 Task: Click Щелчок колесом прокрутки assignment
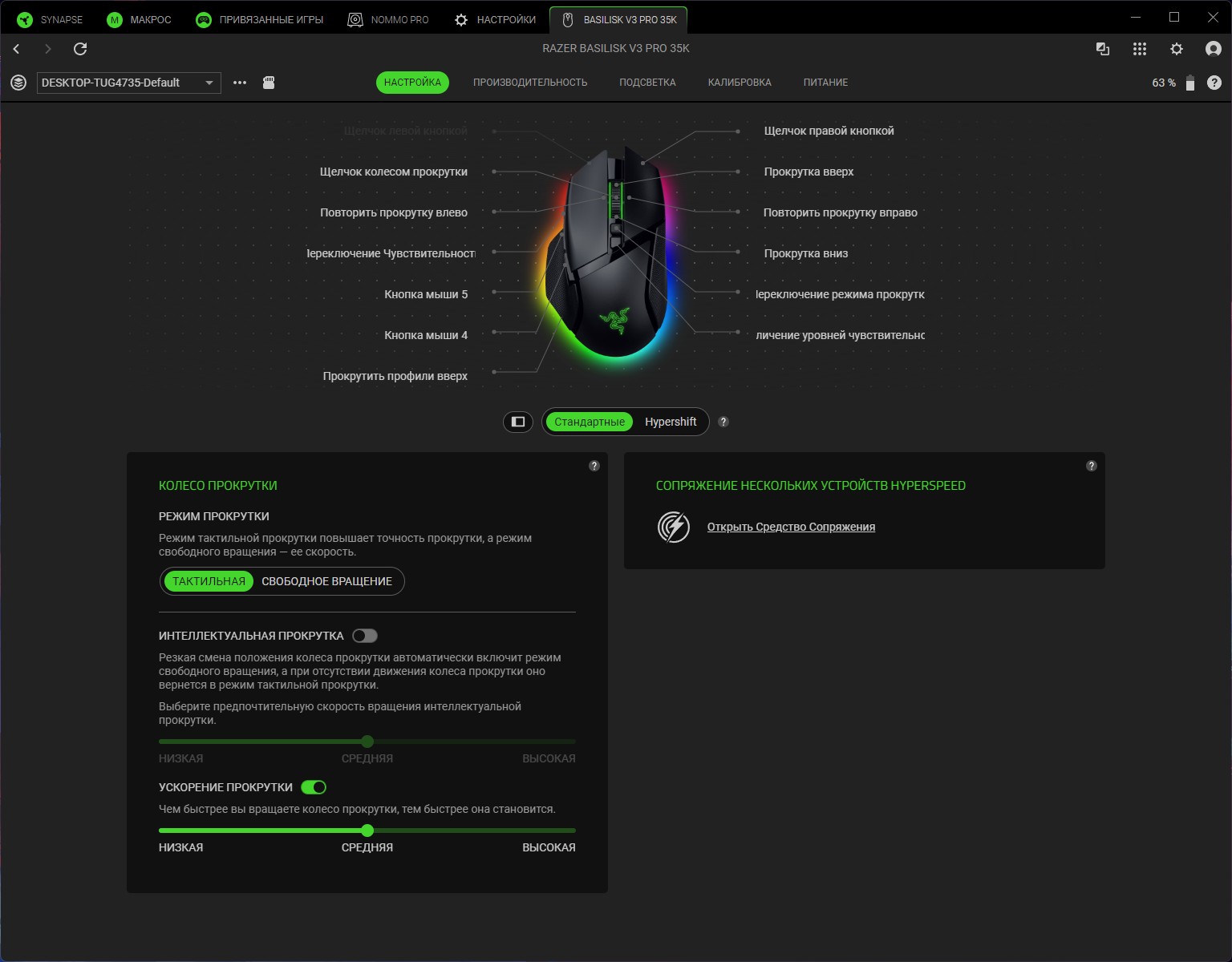(x=393, y=172)
